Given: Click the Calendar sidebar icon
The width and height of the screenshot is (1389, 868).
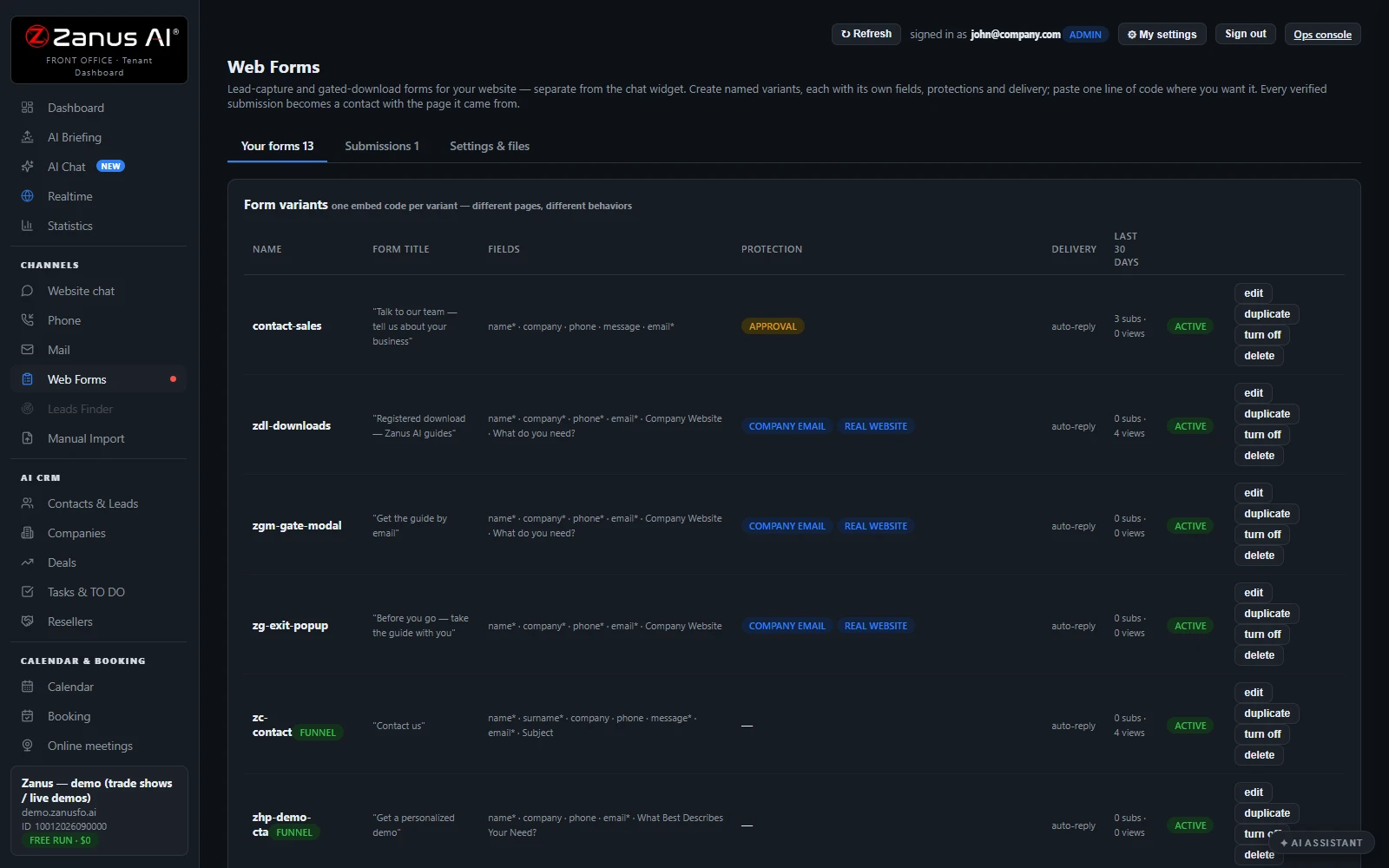Looking at the screenshot, I should point(27,687).
